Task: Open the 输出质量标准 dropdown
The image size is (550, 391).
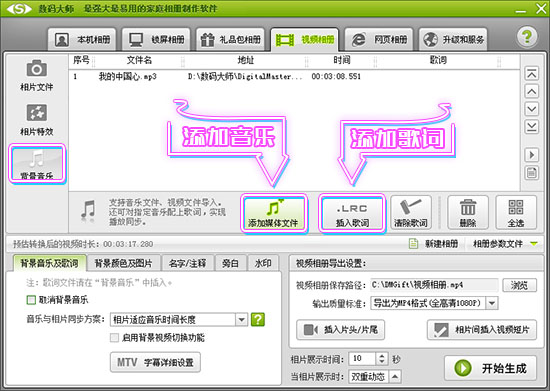Action: [434, 303]
